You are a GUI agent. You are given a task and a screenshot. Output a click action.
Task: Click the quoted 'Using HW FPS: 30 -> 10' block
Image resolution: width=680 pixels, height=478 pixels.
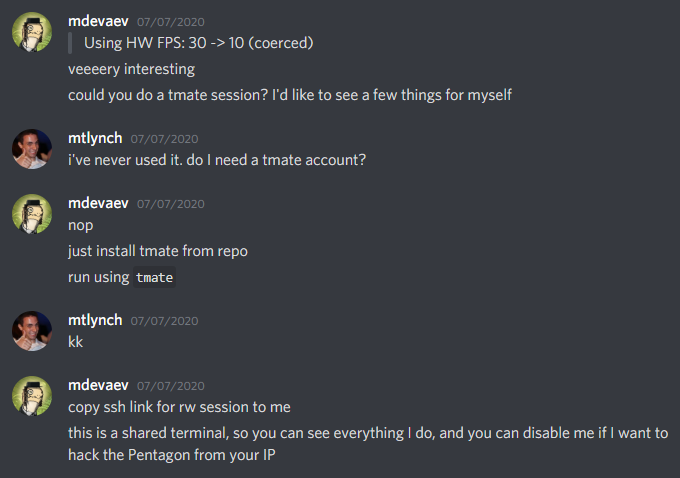point(199,43)
